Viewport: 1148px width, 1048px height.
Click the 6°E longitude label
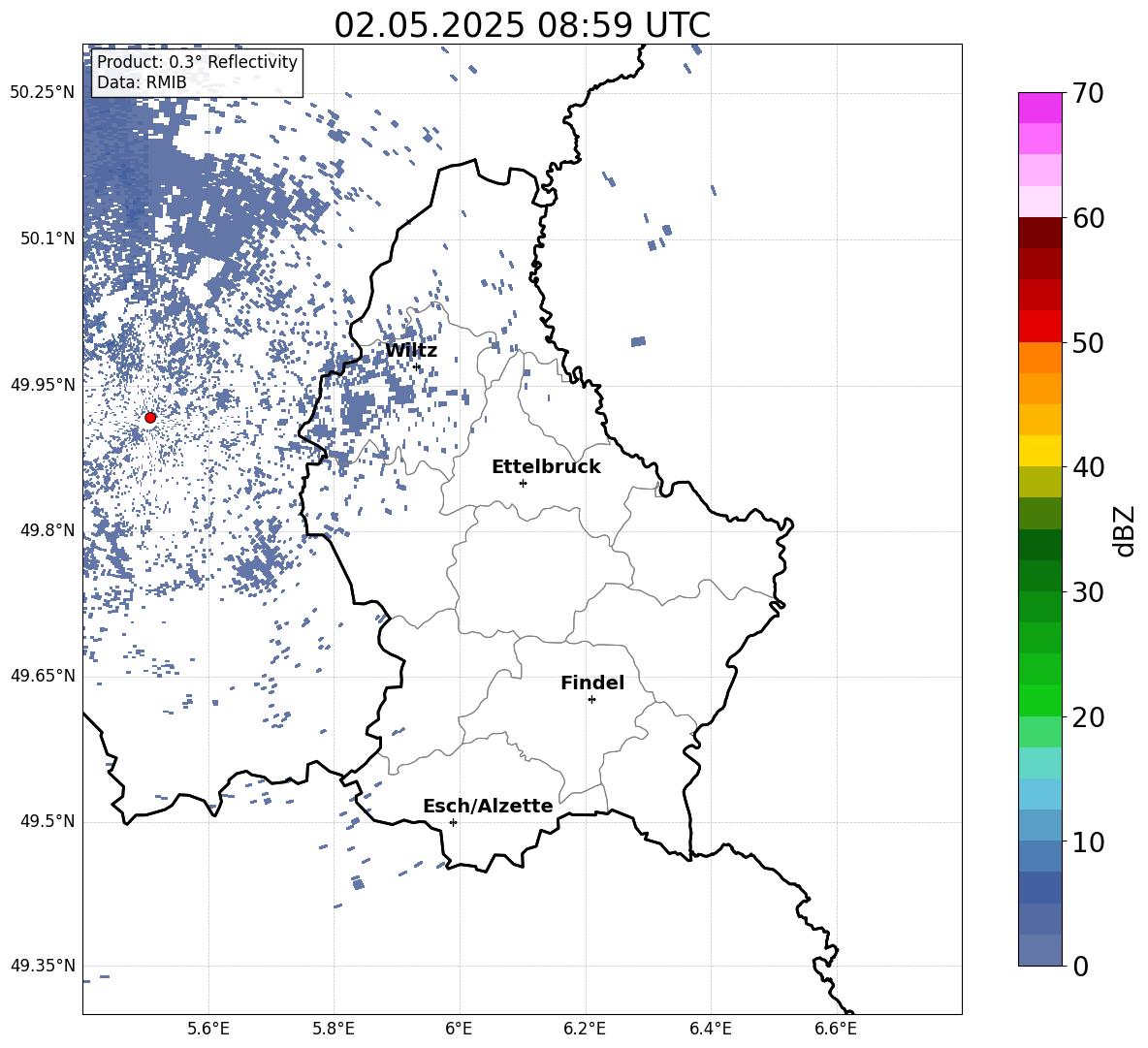click(459, 1029)
